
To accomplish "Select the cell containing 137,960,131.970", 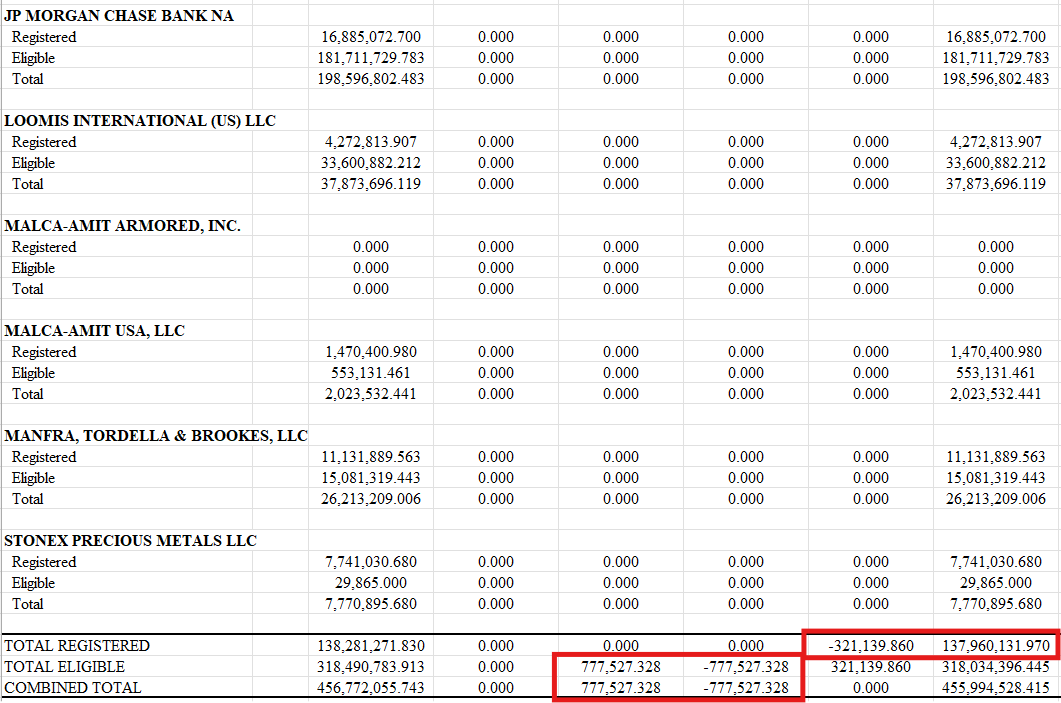I will [x=995, y=646].
